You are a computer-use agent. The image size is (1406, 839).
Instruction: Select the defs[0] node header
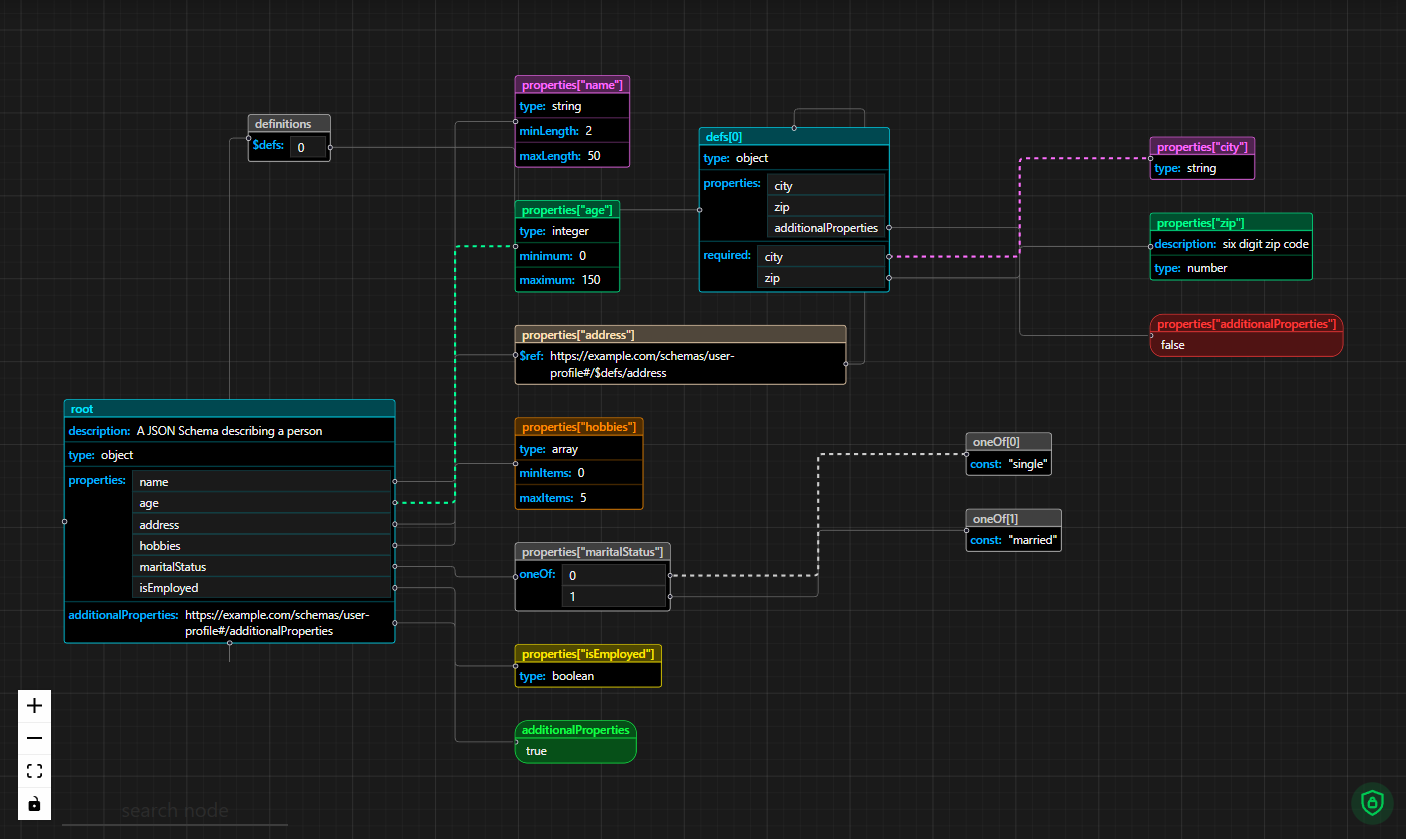click(794, 137)
